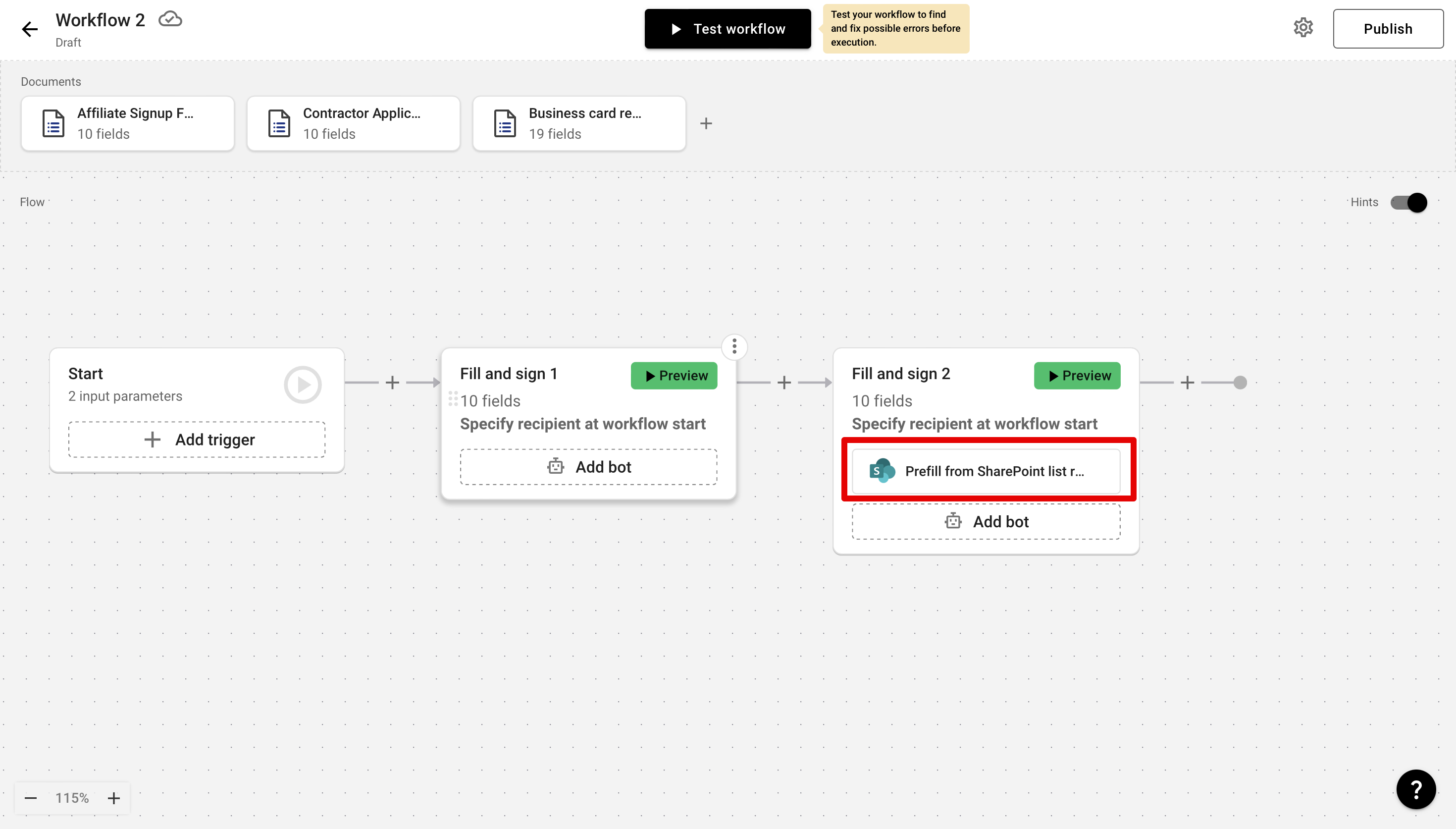Click the Draft status label
1456x829 pixels.
coord(68,43)
